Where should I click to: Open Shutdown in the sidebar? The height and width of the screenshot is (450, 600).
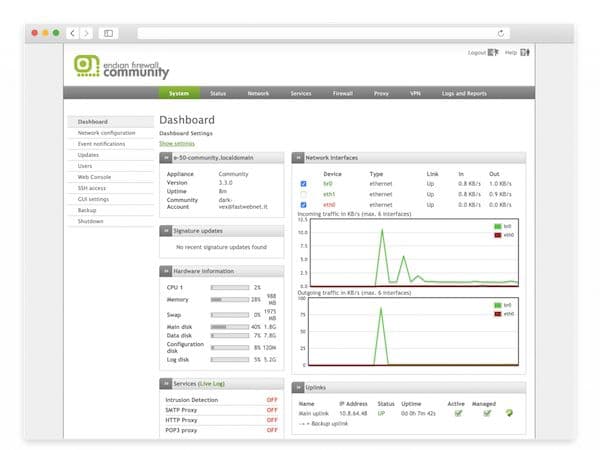click(x=111, y=222)
